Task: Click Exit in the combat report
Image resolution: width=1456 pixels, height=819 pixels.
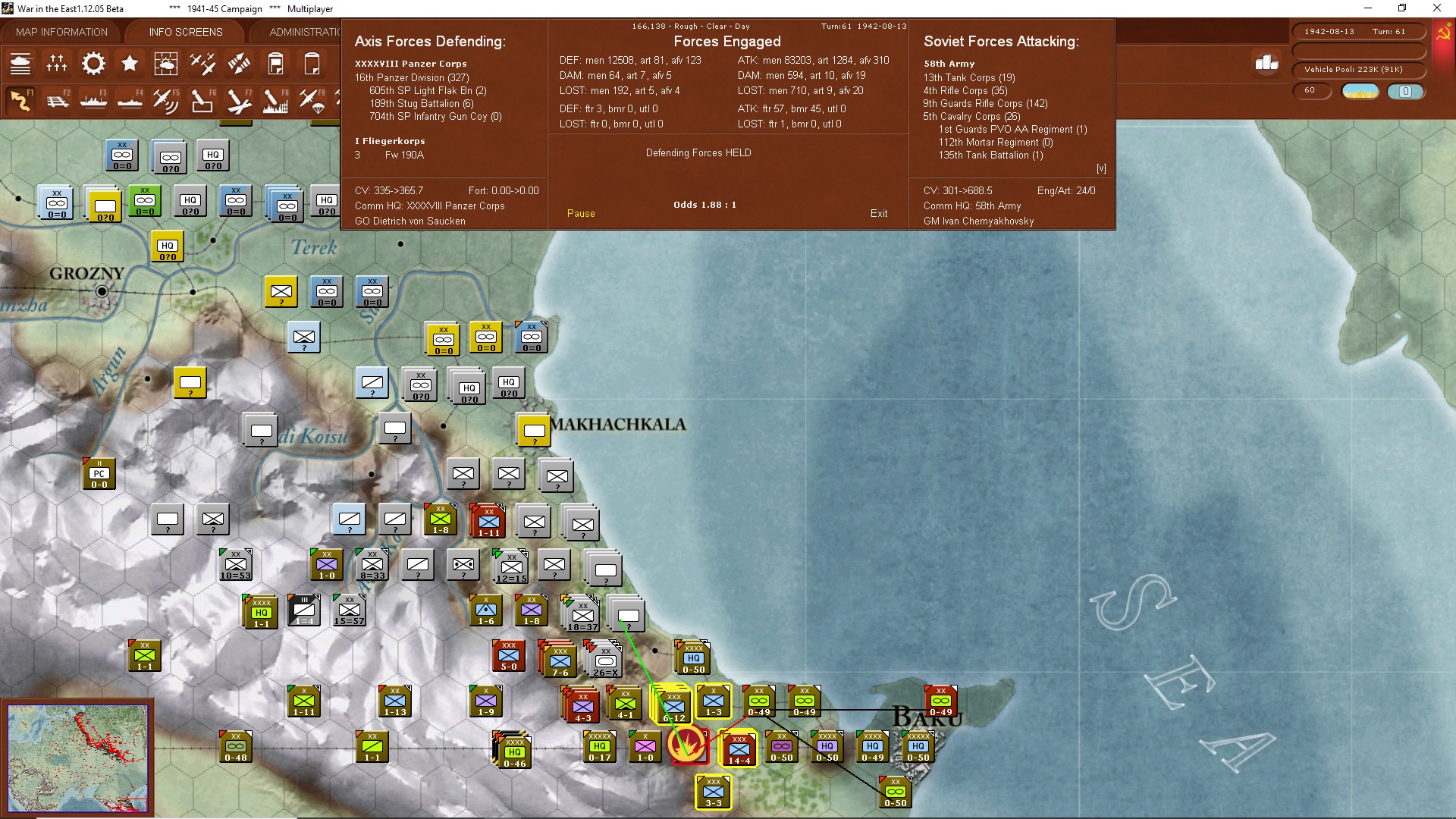Action: click(879, 213)
